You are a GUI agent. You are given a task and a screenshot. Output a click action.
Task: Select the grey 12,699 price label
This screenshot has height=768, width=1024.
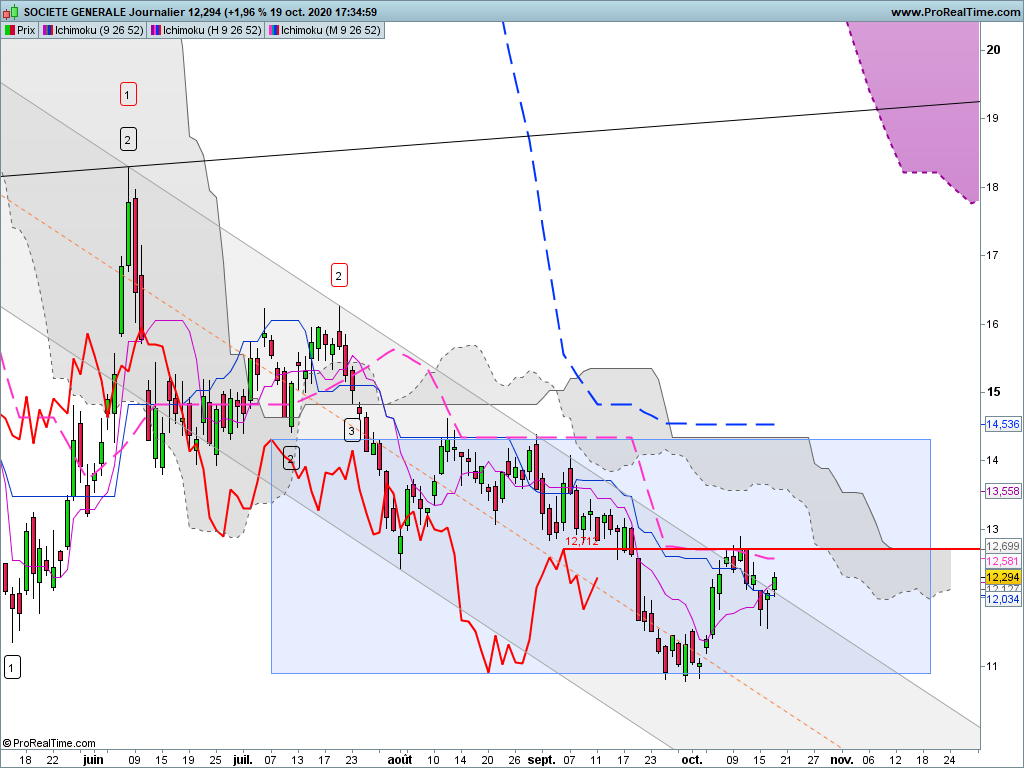1002,547
